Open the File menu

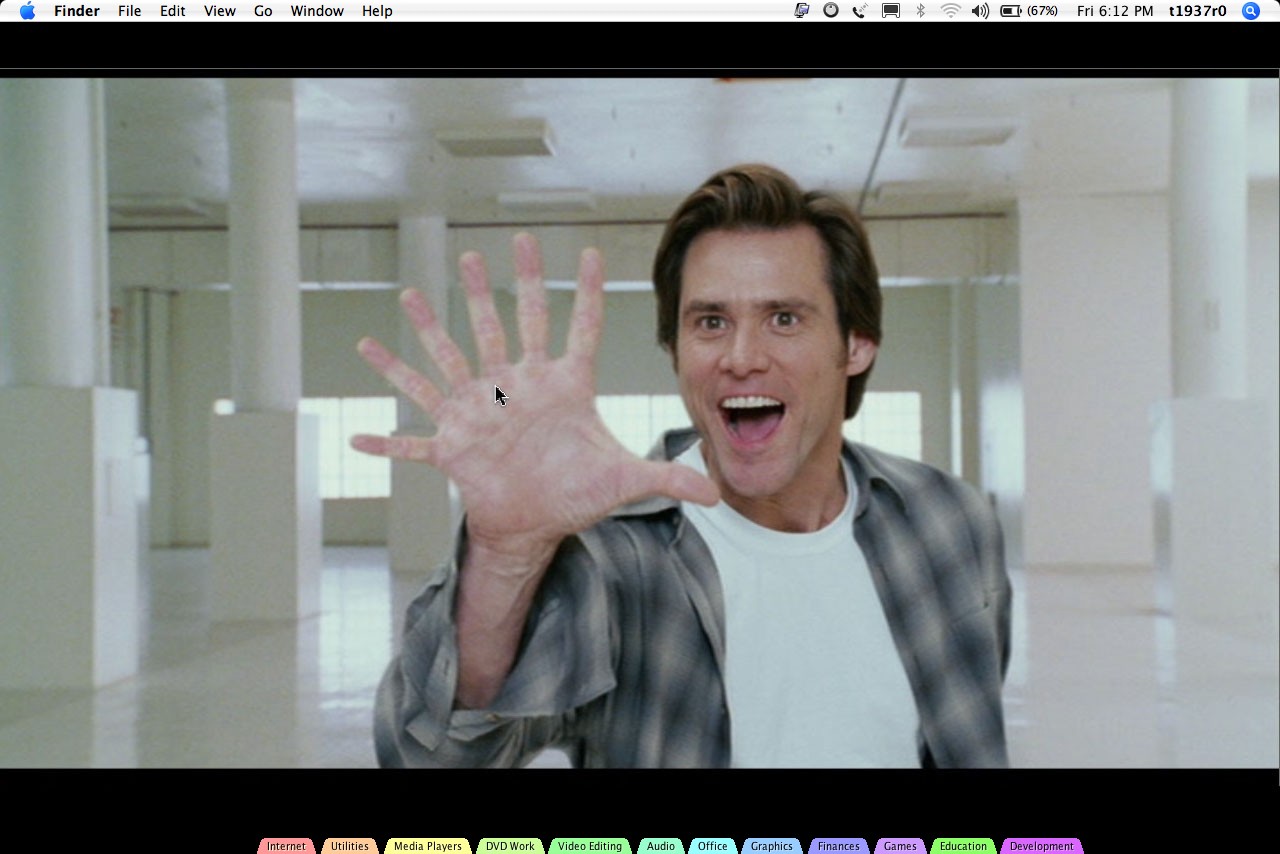(129, 11)
